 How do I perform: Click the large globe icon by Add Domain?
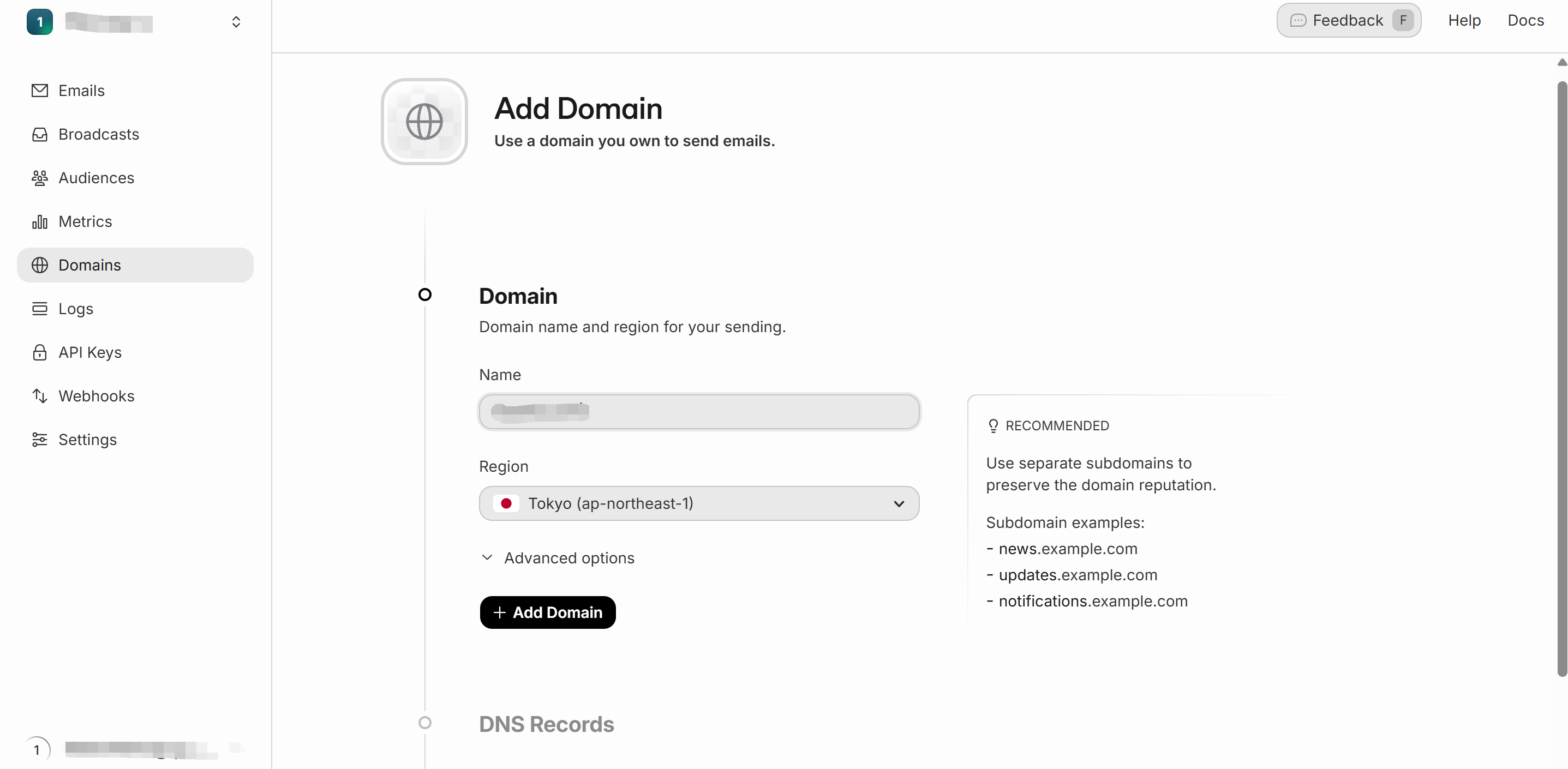pyautogui.click(x=424, y=122)
